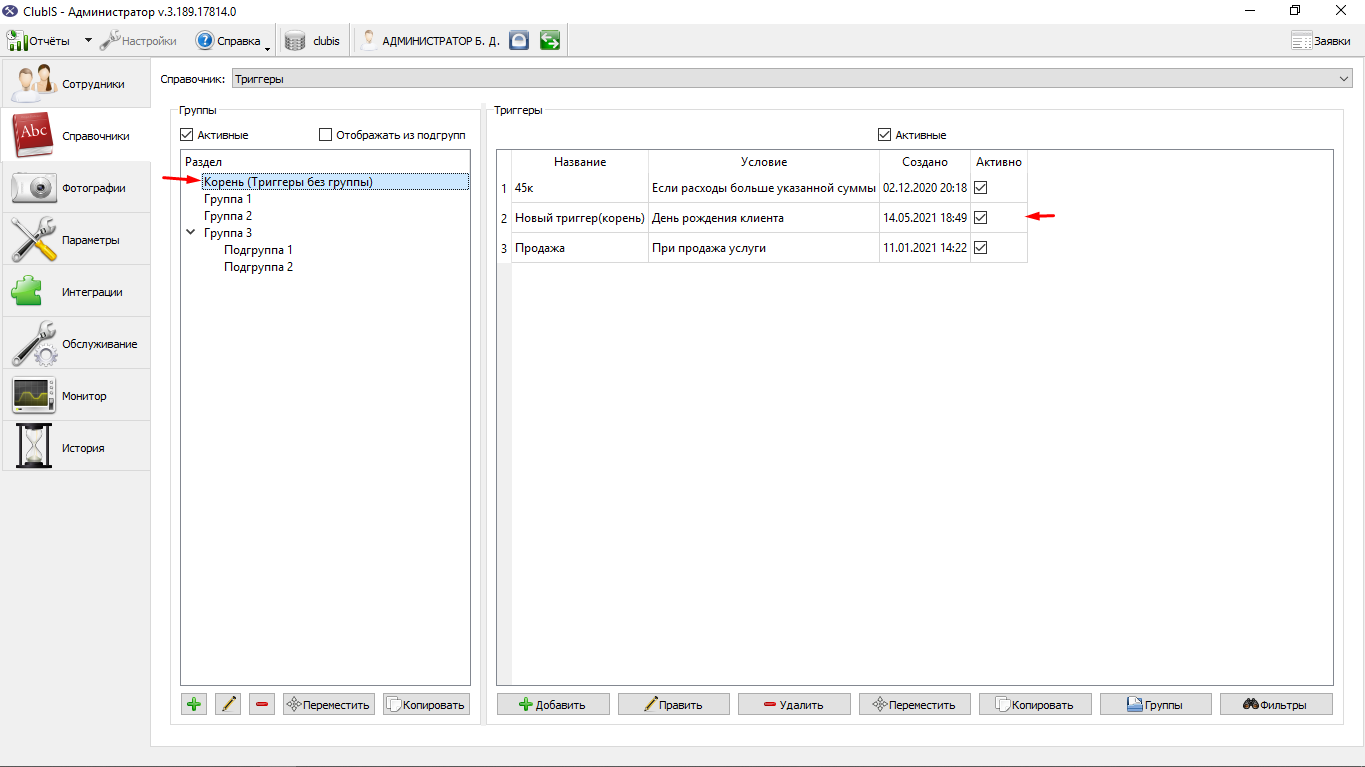Open the Фотографии section
The image size is (1365, 767).
pyautogui.click(x=76, y=188)
